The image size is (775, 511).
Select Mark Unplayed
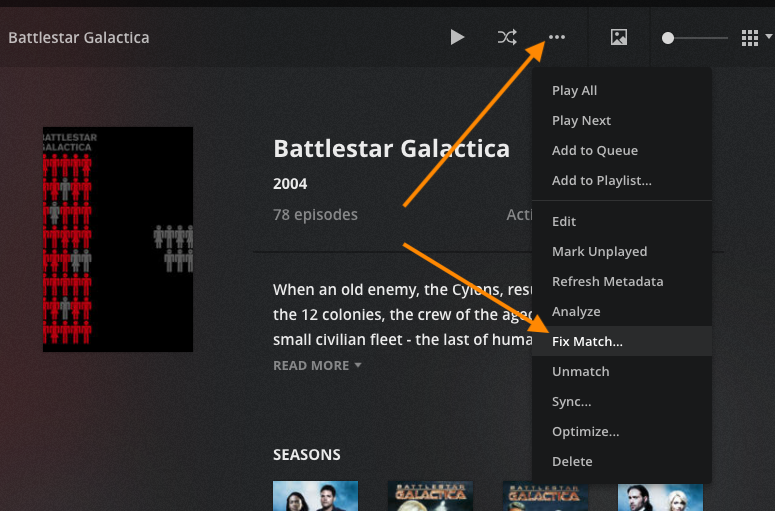click(x=622, y=252)
